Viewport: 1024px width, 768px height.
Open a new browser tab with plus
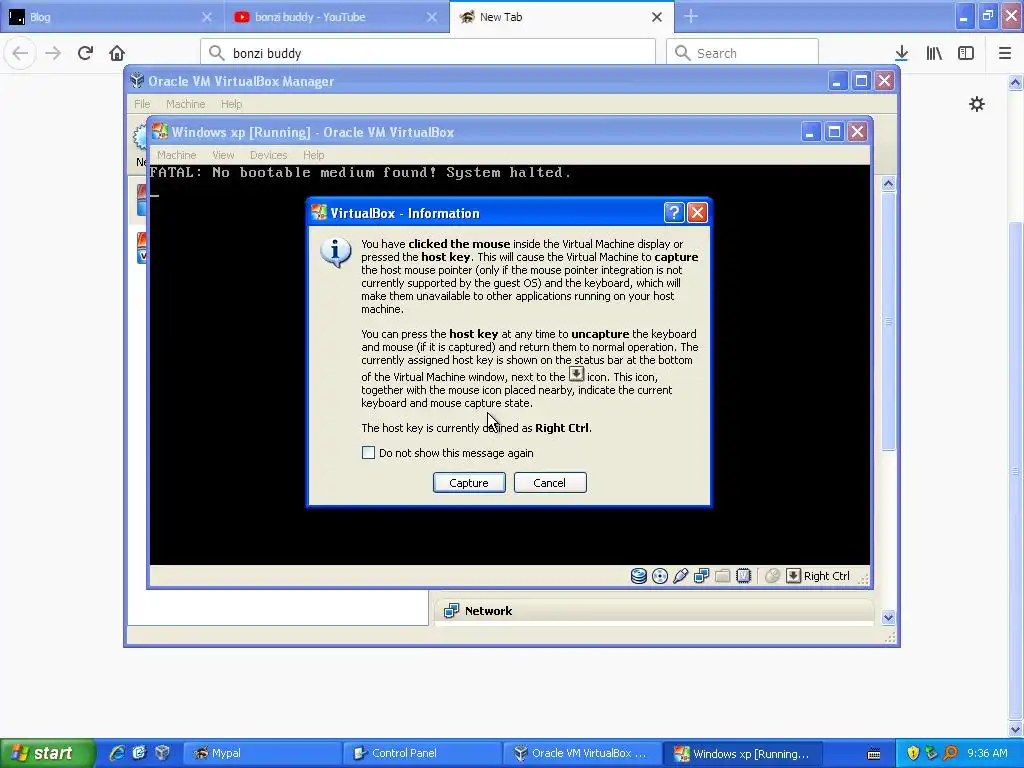coord(691,17)
